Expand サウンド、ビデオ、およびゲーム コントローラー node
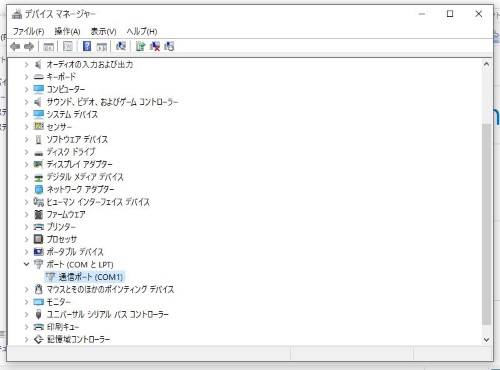Viewport: 500px width, 370px height. click(26, 102)
